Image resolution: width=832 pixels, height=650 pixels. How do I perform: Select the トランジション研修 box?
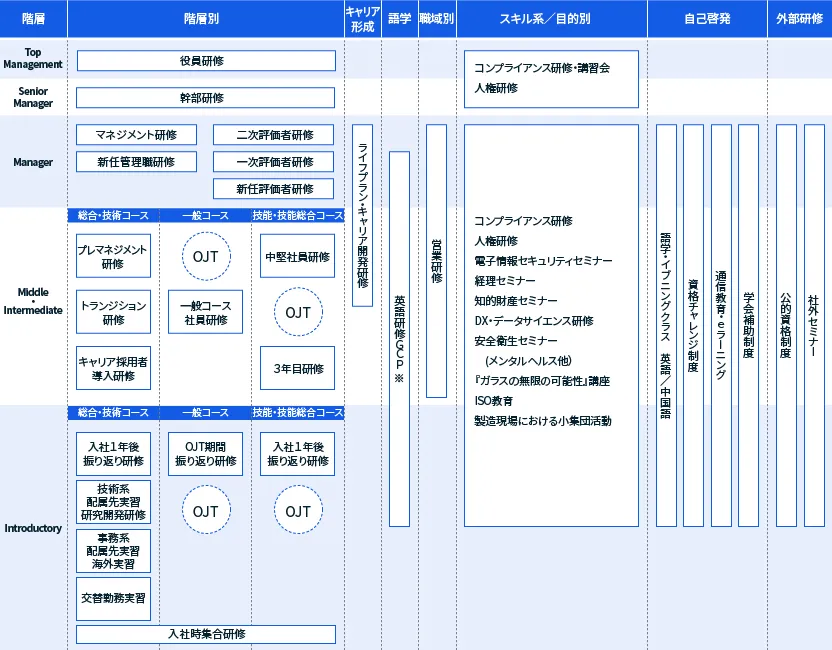(x=113, y=312)
